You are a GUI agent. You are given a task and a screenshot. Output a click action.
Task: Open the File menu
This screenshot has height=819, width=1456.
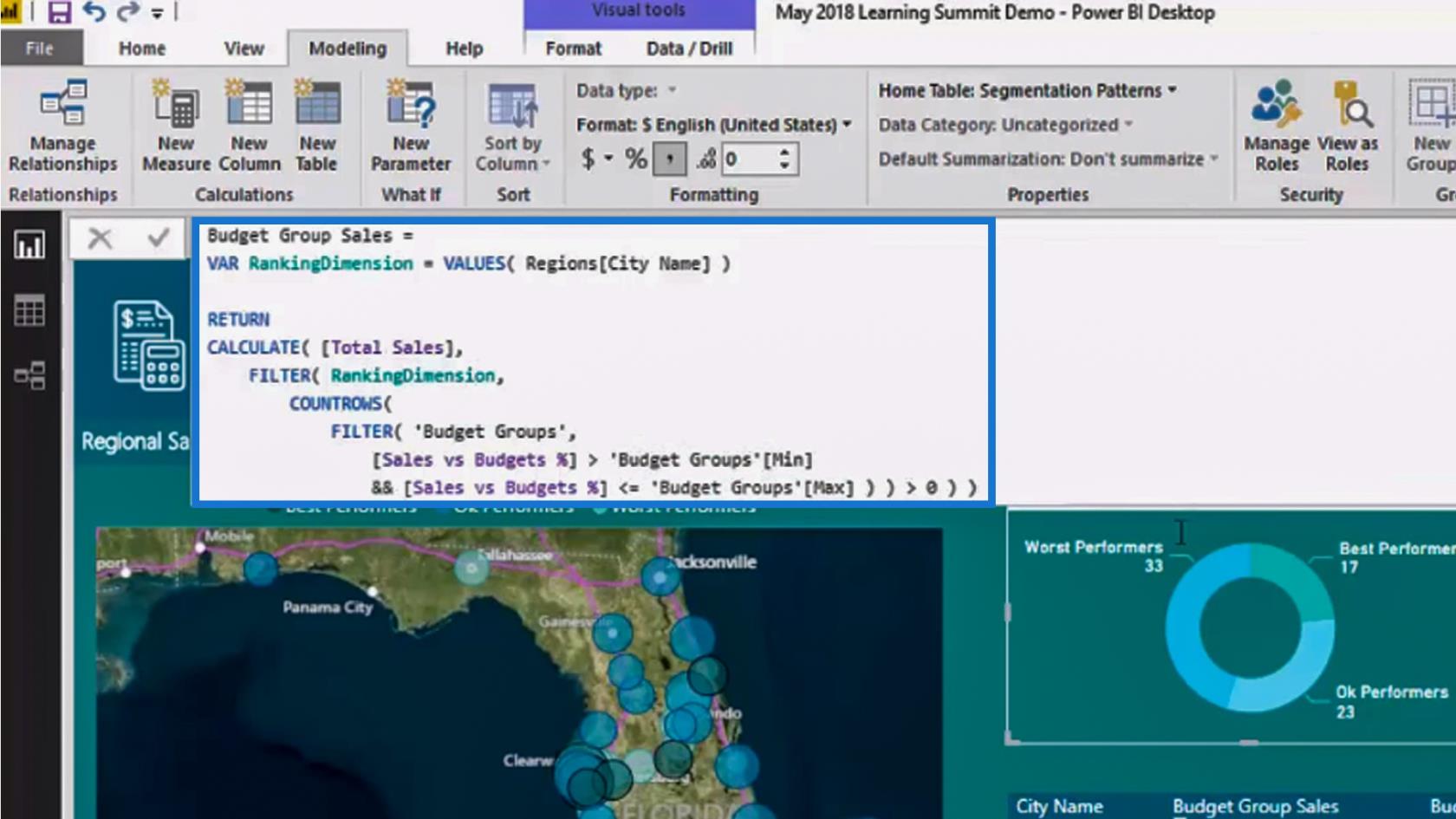point(40,49)
